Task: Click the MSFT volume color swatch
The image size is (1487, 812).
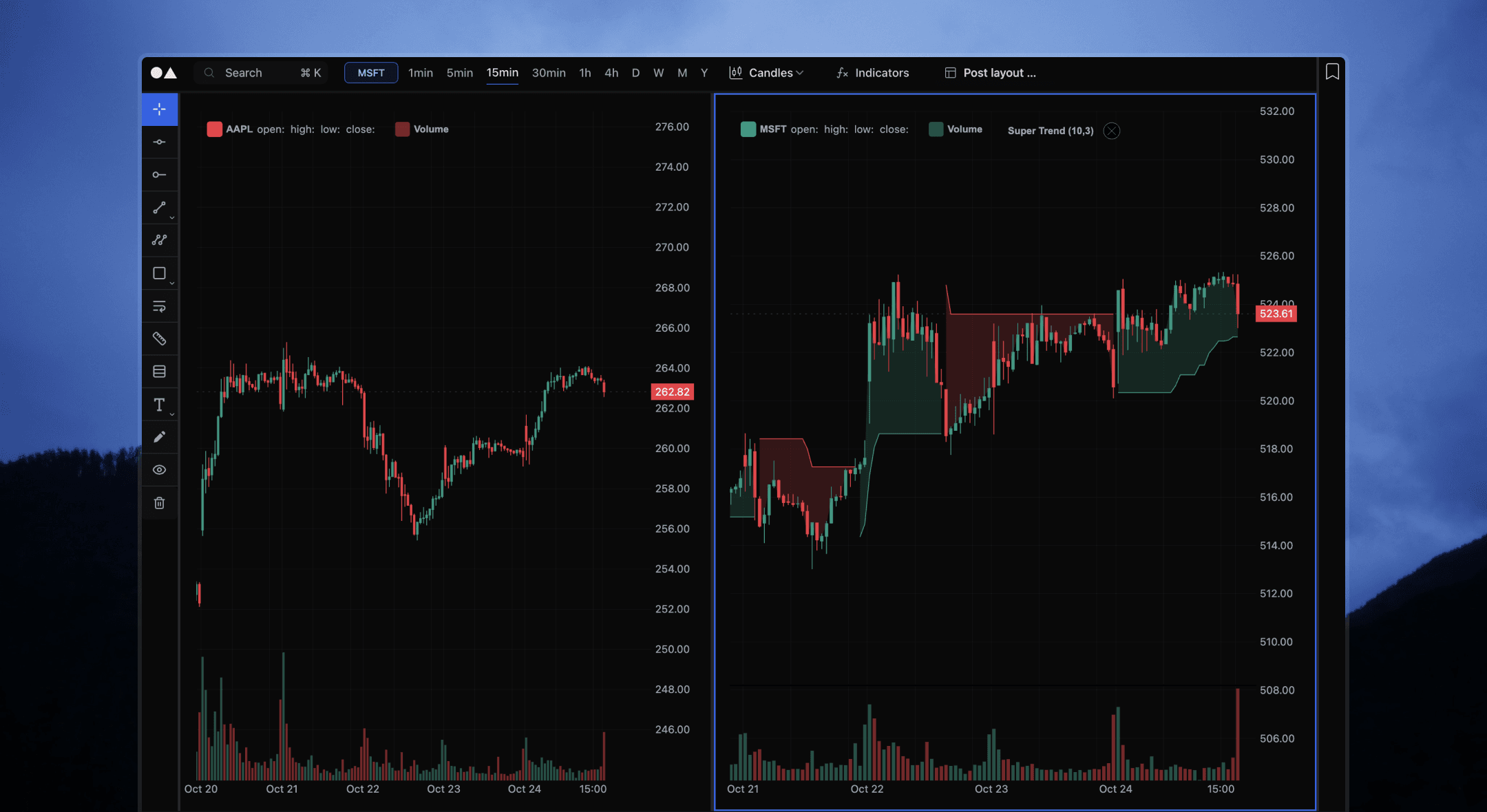Action: click(936, 129)
